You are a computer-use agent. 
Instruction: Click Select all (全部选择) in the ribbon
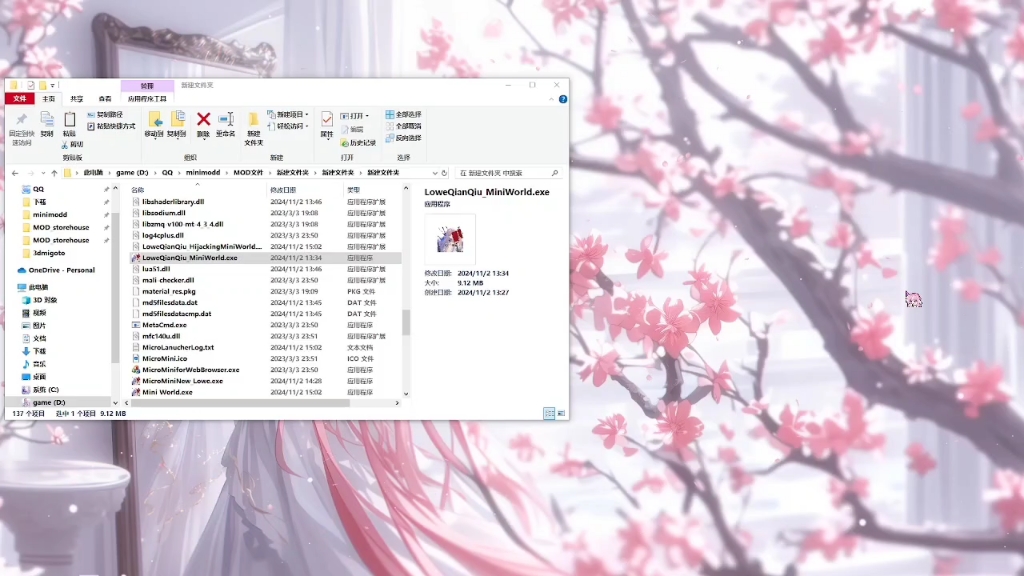[404, 114]
